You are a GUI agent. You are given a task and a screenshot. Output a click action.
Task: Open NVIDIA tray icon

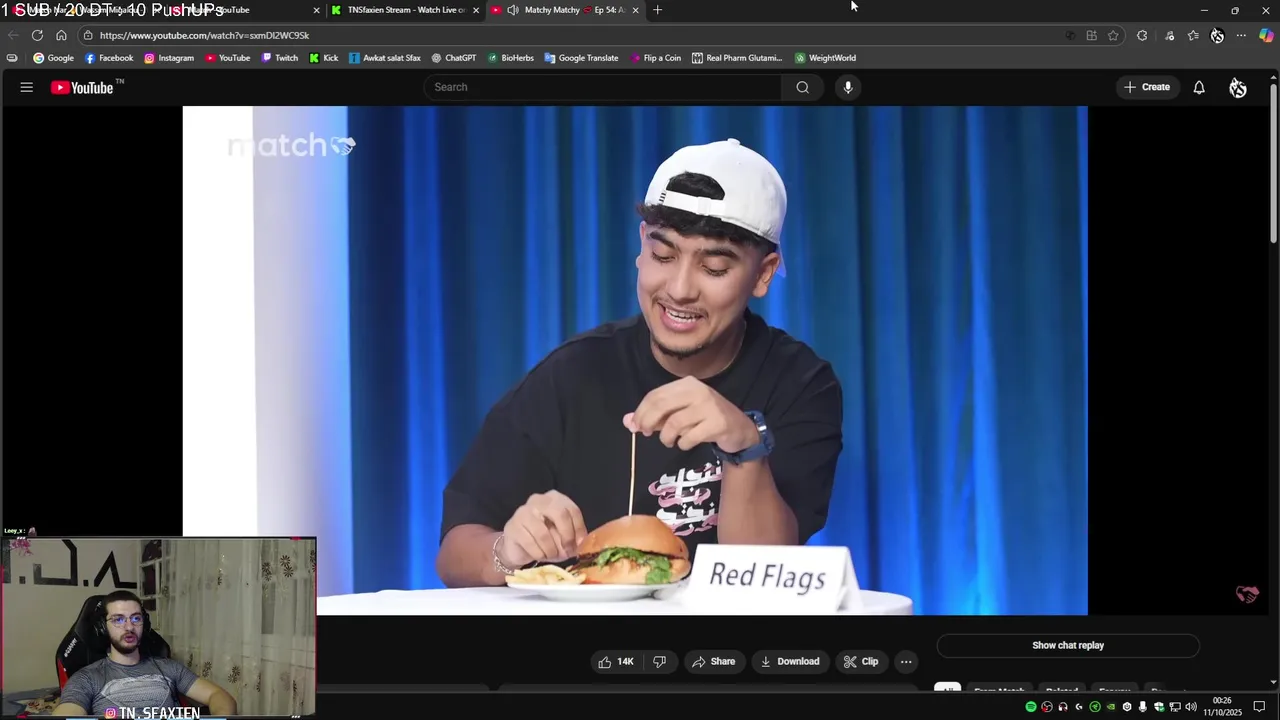(1111, 707)
